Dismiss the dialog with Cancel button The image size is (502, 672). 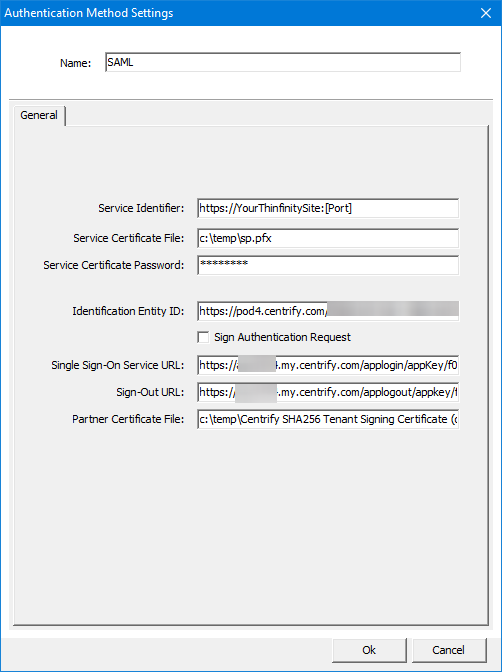(449, 650)
